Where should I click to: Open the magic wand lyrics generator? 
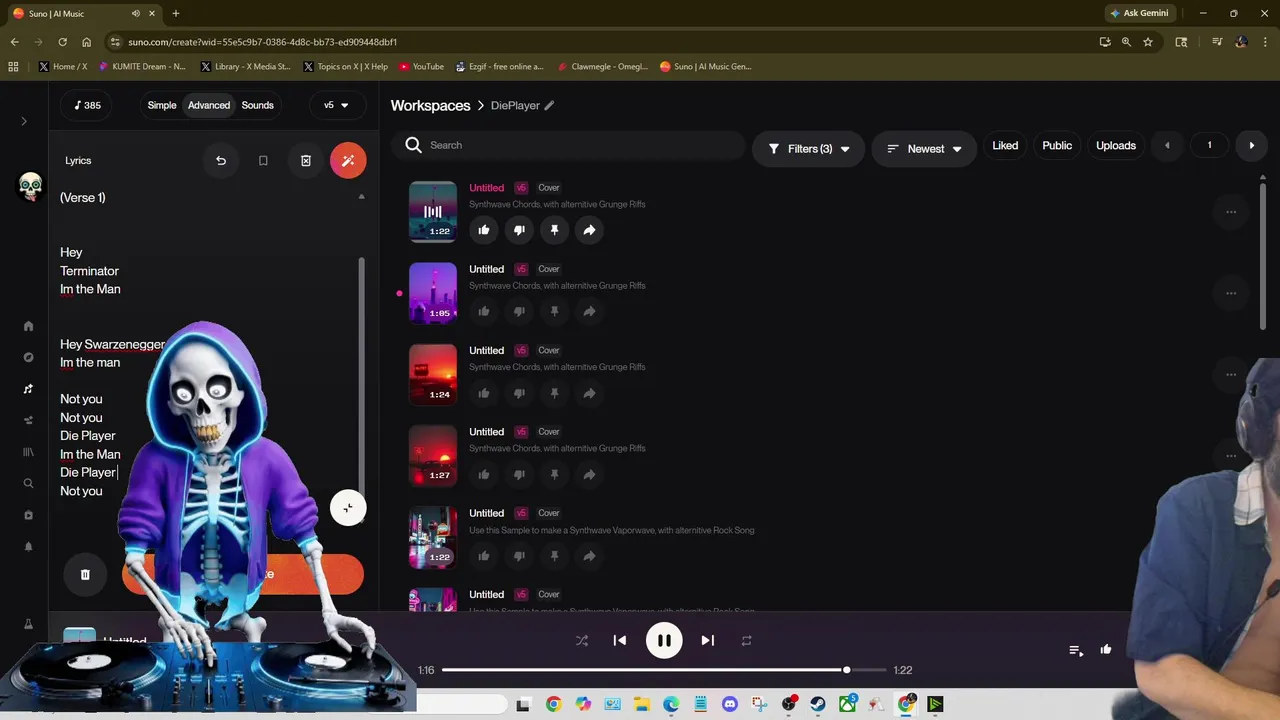(348, 160)
